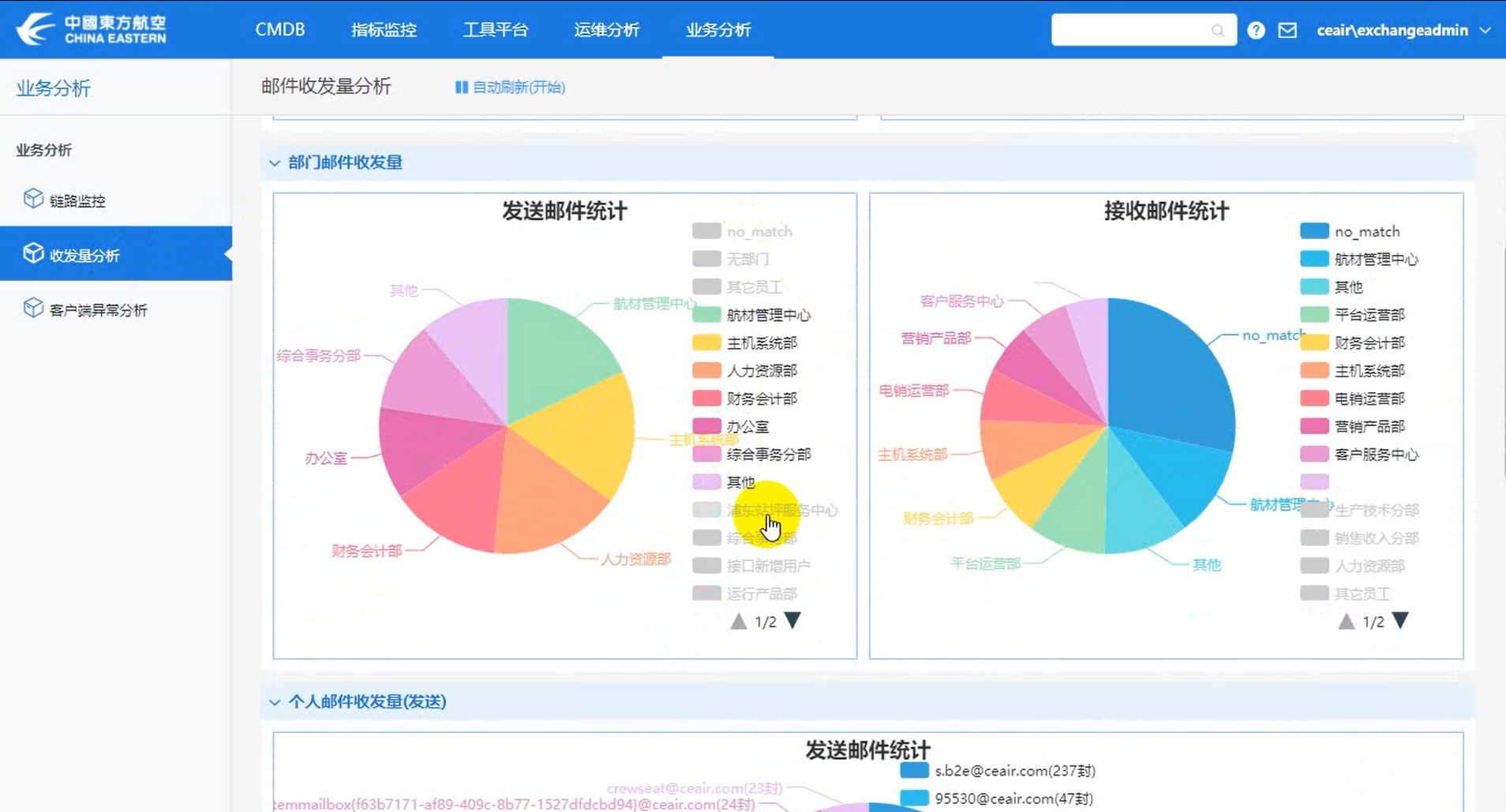Toggle 其他 legend in 接收邮件统计
1506x812 pixels.
point(1332,286)
